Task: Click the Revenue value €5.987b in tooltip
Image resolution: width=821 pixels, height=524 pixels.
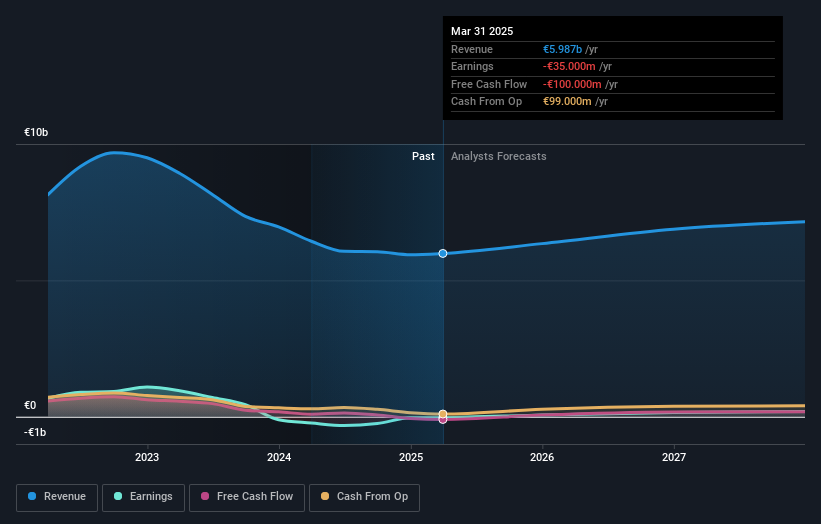Action: (x=562, y=49)
